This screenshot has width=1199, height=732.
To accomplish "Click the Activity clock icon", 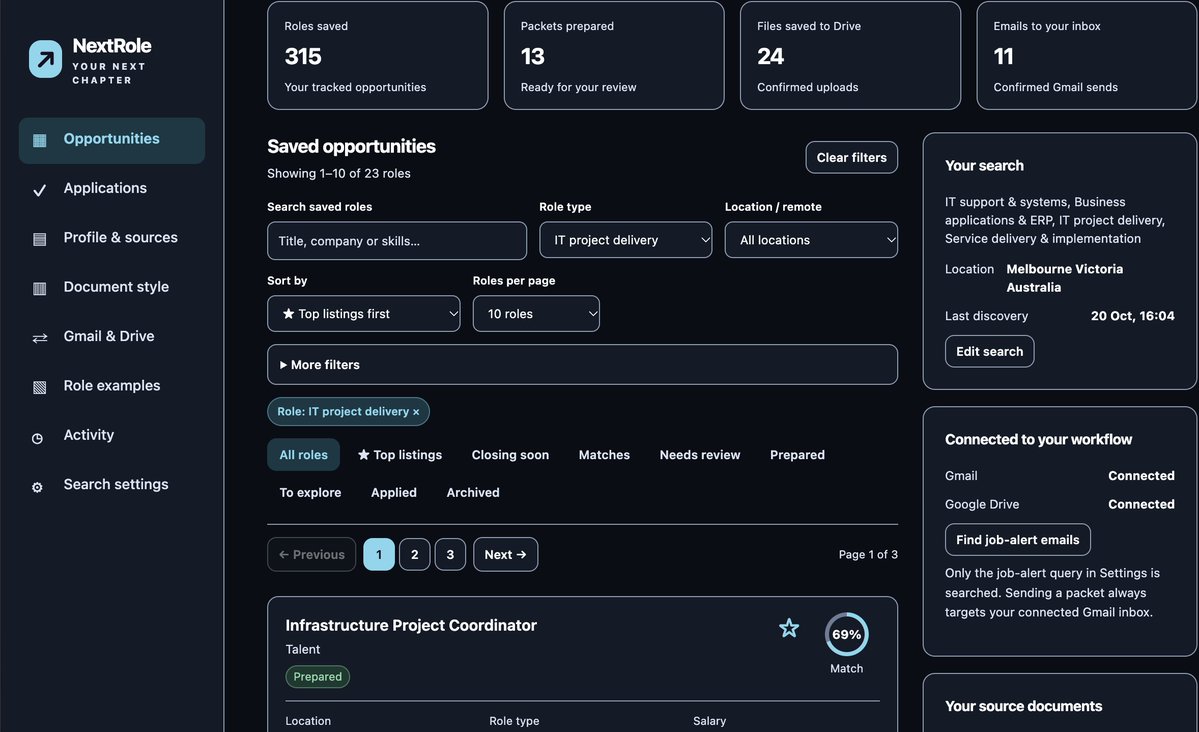I will click(x=37, y=438).
